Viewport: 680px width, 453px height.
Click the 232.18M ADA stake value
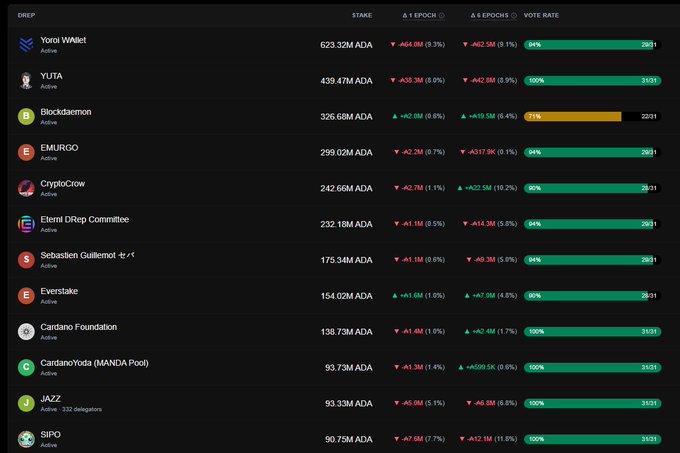346,225
